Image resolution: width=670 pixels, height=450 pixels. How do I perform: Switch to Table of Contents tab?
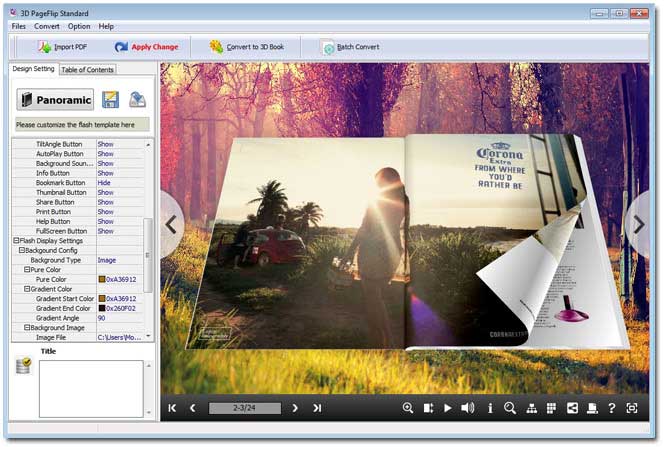point(88,70)
